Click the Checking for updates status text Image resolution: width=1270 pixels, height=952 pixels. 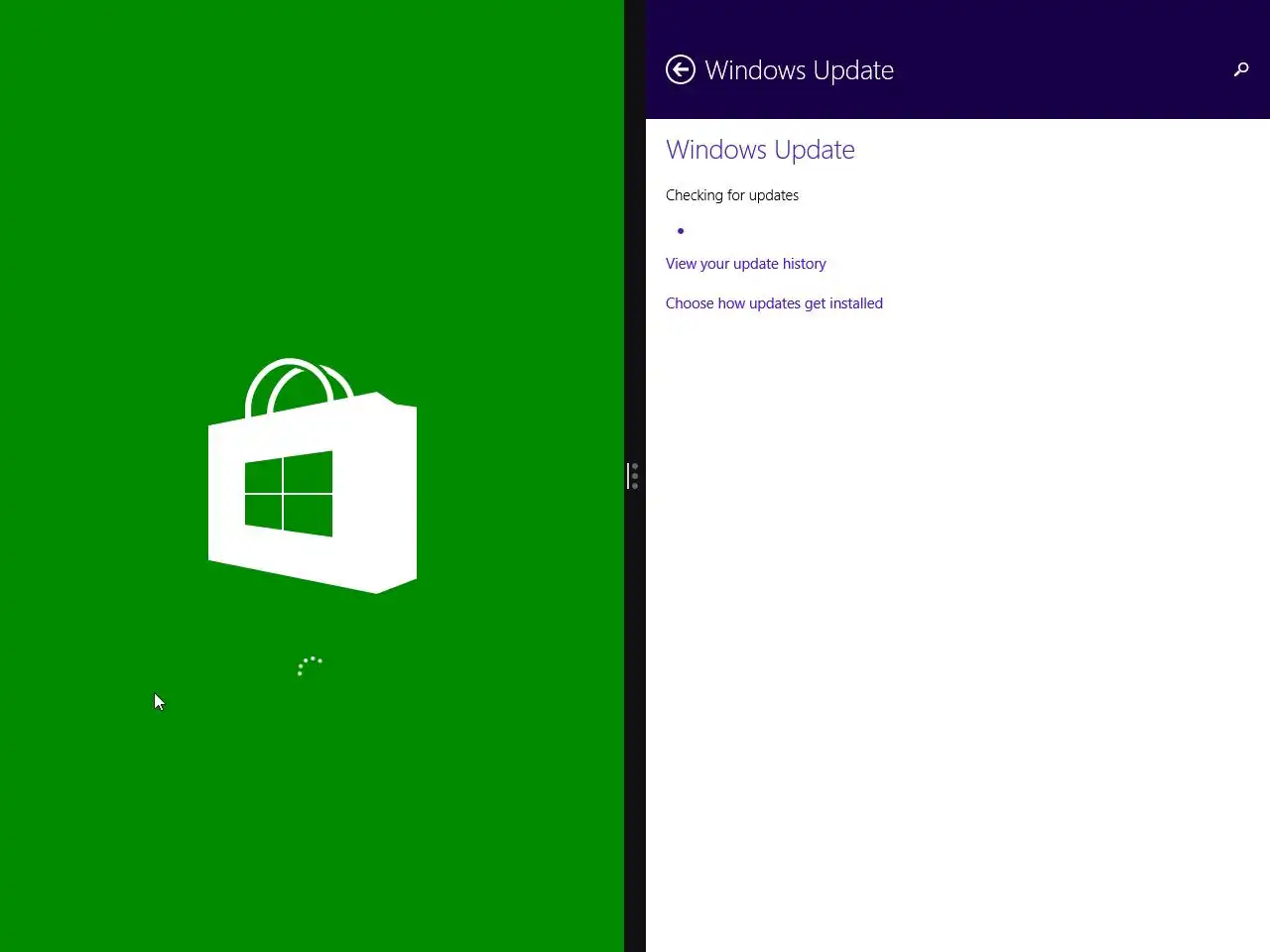point(732,195)
